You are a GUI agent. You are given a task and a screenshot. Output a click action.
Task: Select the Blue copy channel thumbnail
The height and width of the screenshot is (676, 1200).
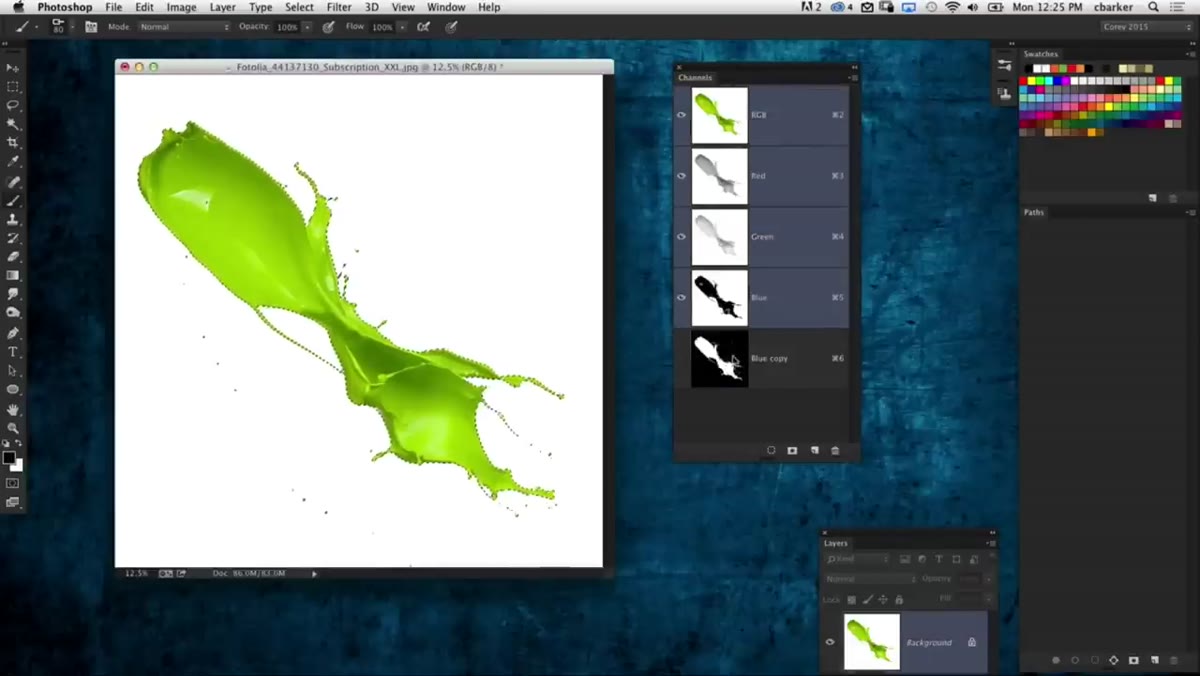(x=719, y=358)
